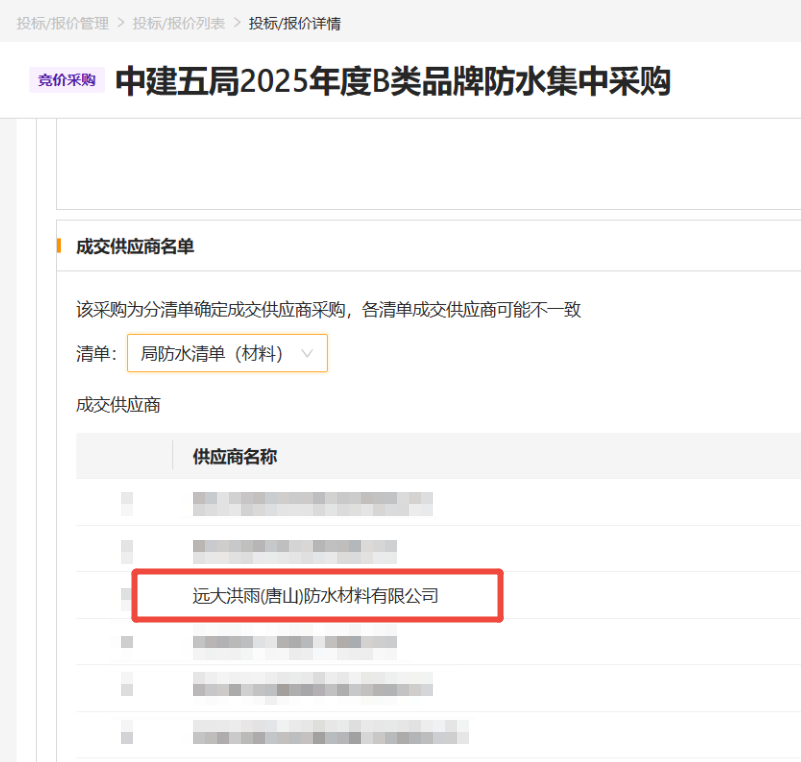Select the first blurred supplier row

312,503
